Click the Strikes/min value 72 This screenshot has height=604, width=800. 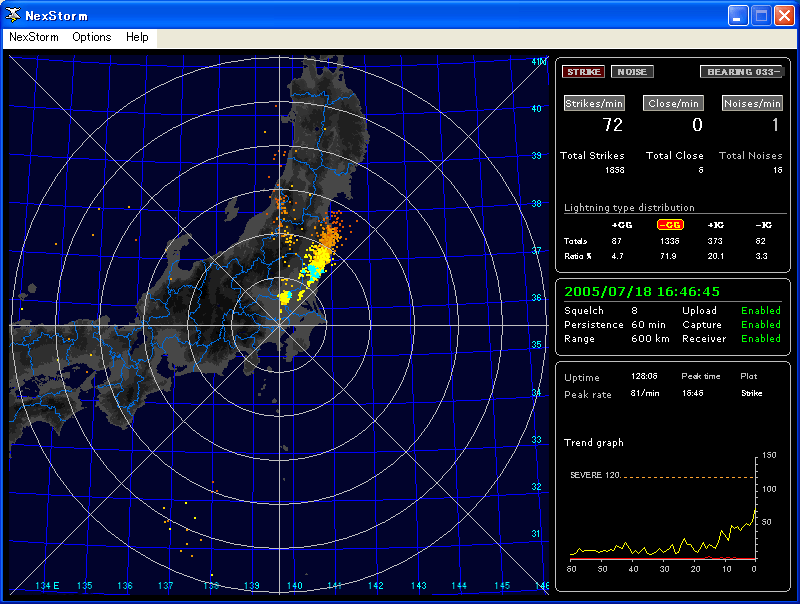pyautogui.click(x=613, y=125)
